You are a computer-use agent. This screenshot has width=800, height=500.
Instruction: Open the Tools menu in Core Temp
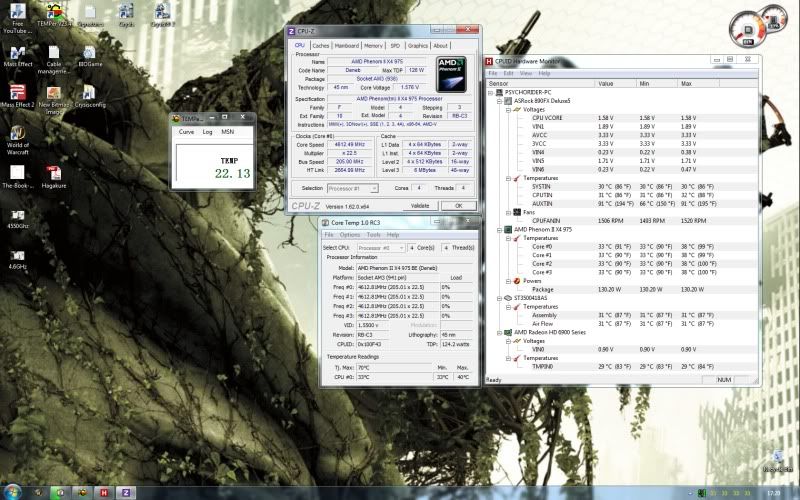(x=373, y=235)
